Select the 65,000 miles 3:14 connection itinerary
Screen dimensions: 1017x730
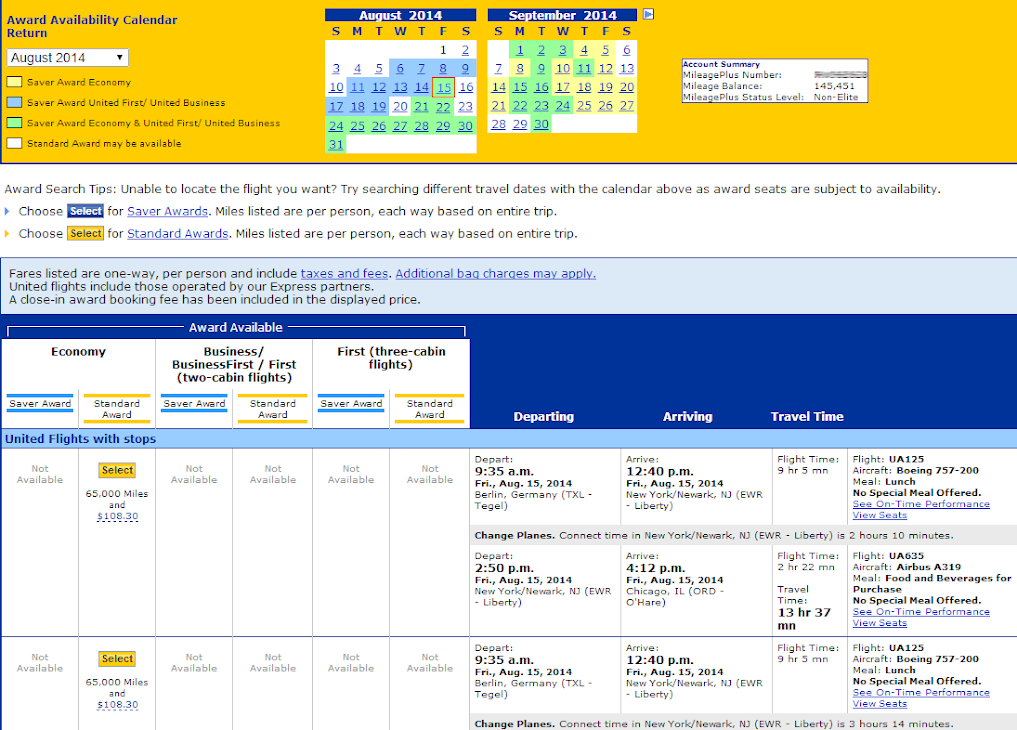coord(117,659)
